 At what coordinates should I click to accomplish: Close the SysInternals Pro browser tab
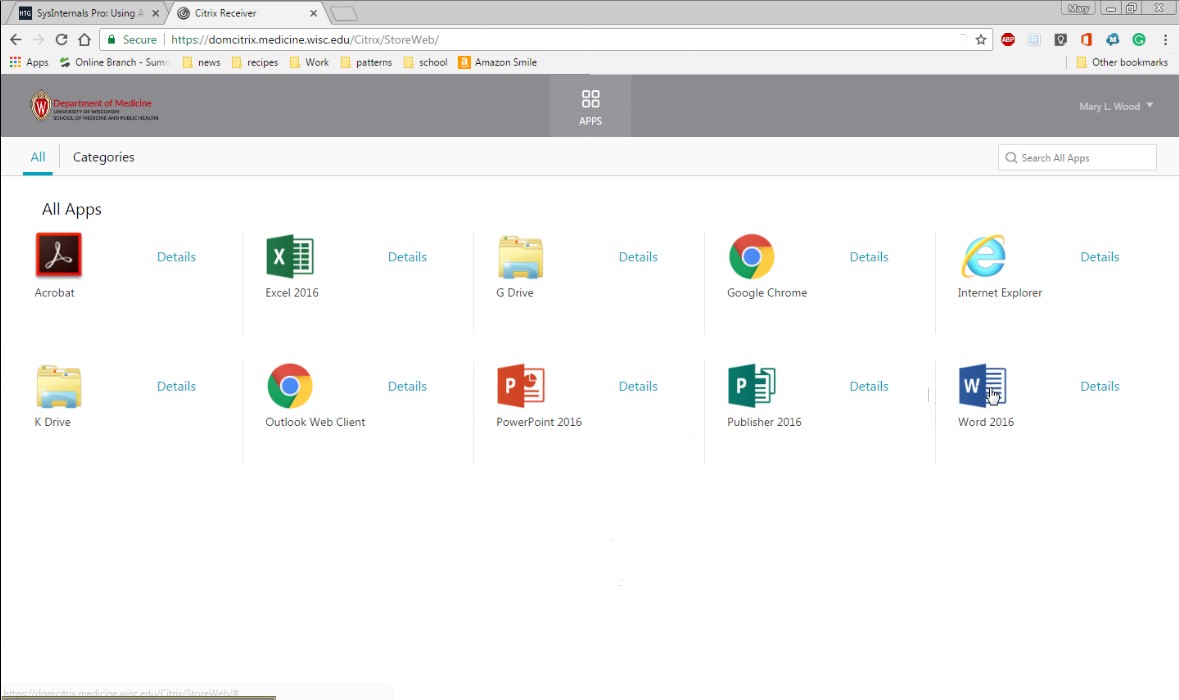coord(156,14)
